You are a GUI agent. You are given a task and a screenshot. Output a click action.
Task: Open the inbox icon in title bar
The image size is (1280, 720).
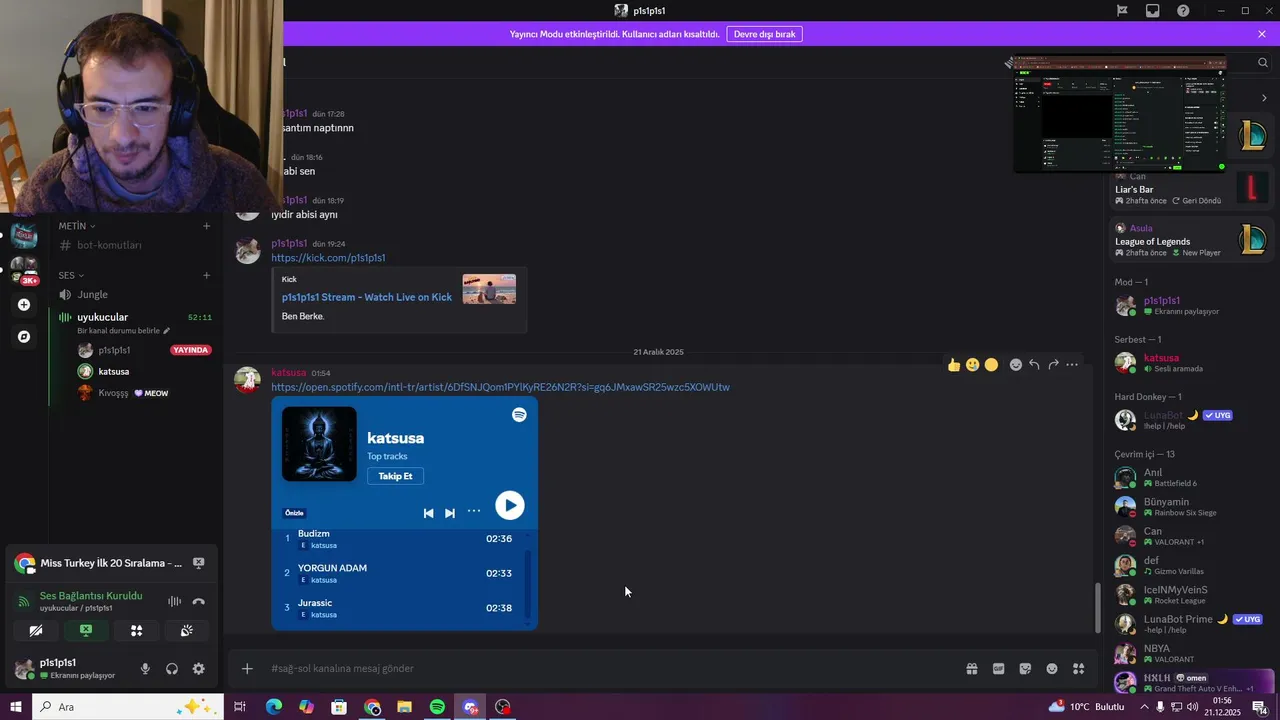[1153, 11]
